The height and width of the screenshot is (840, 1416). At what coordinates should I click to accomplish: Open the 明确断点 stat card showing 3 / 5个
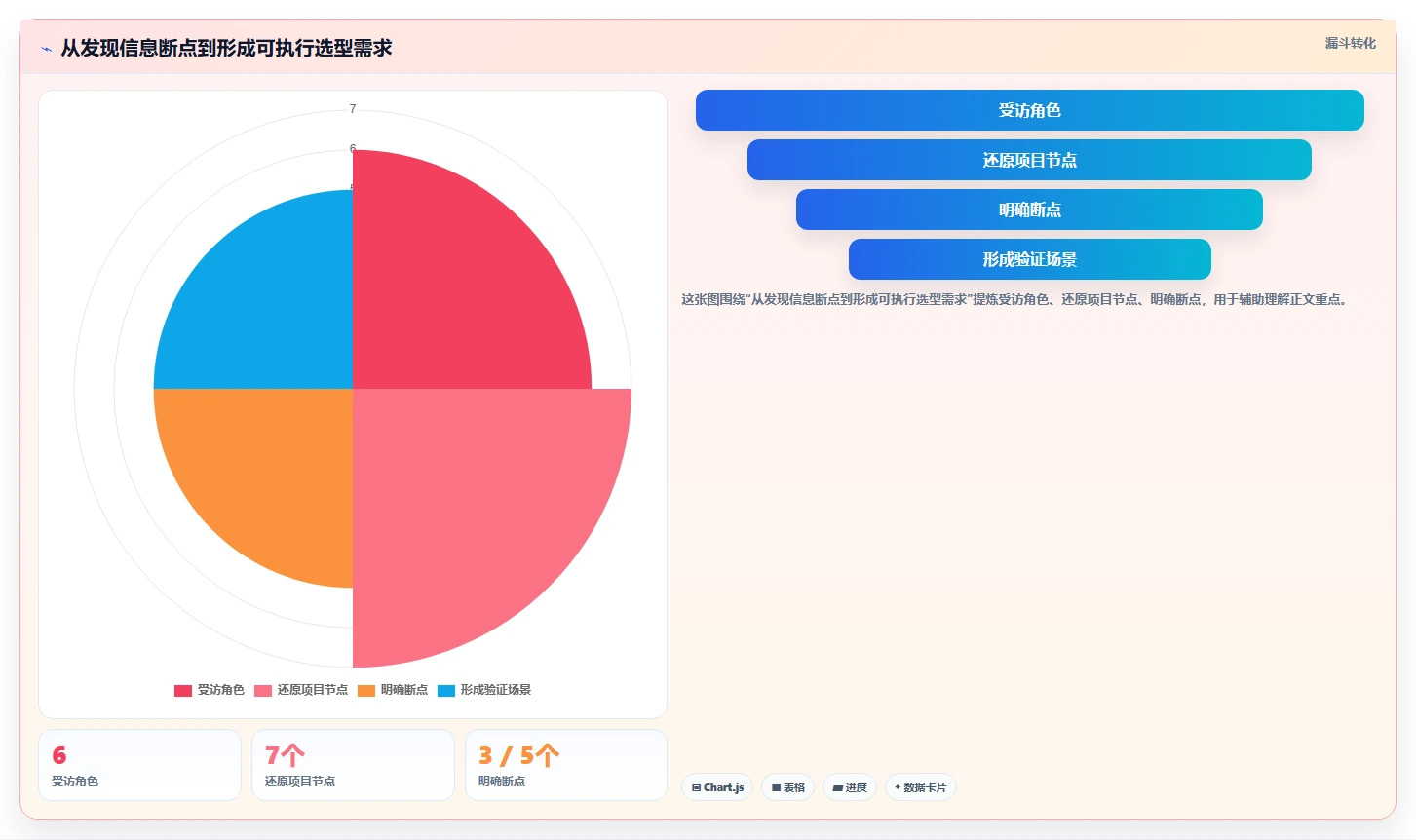566,765
